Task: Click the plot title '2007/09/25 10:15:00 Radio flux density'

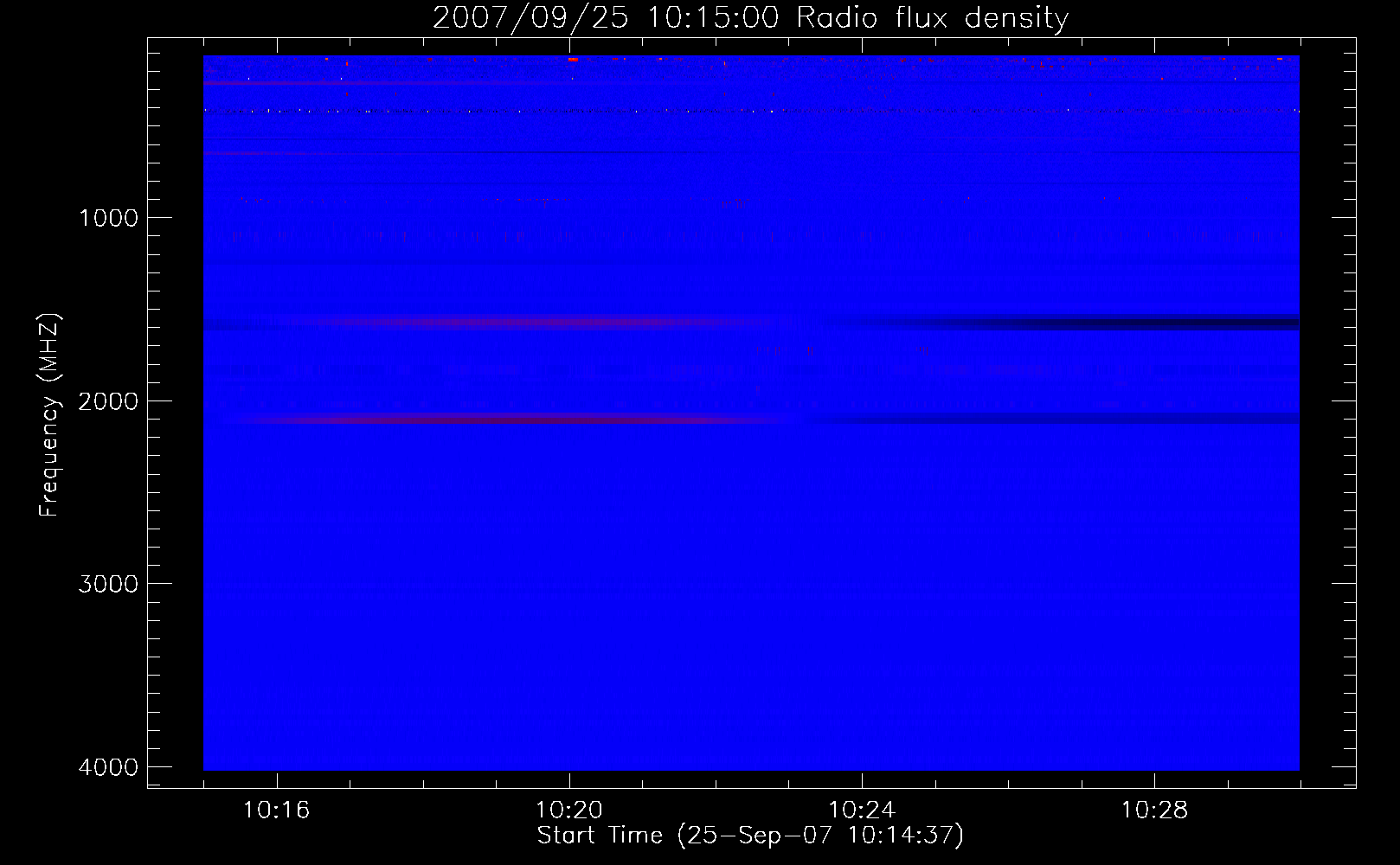Action: pos(750,18)
